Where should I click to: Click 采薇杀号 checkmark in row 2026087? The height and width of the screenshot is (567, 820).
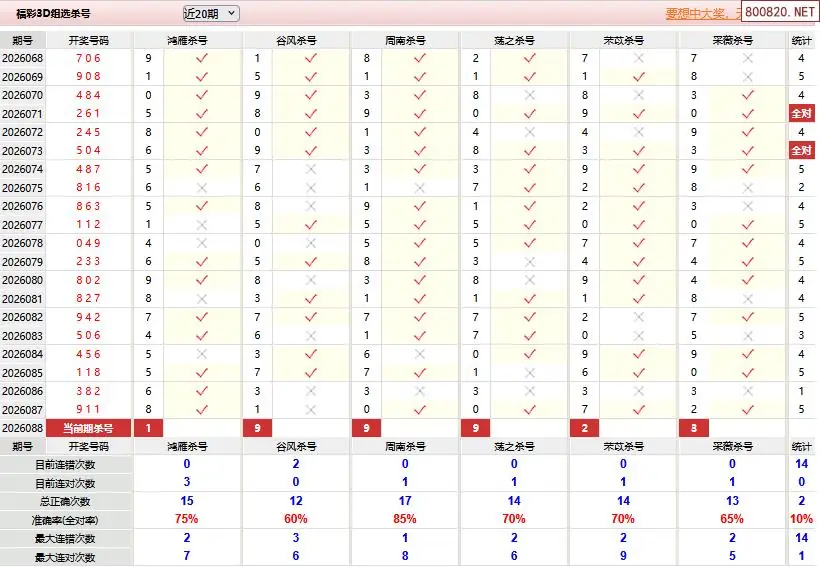click(x=746, y=409)
